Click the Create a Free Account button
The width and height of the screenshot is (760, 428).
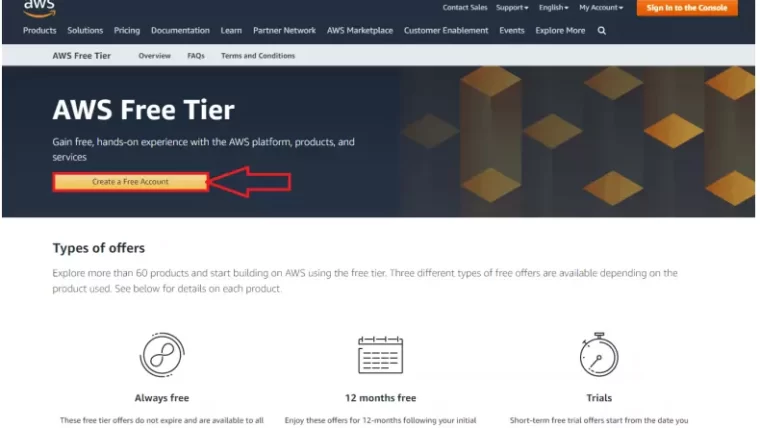click(x=131, y=182)
